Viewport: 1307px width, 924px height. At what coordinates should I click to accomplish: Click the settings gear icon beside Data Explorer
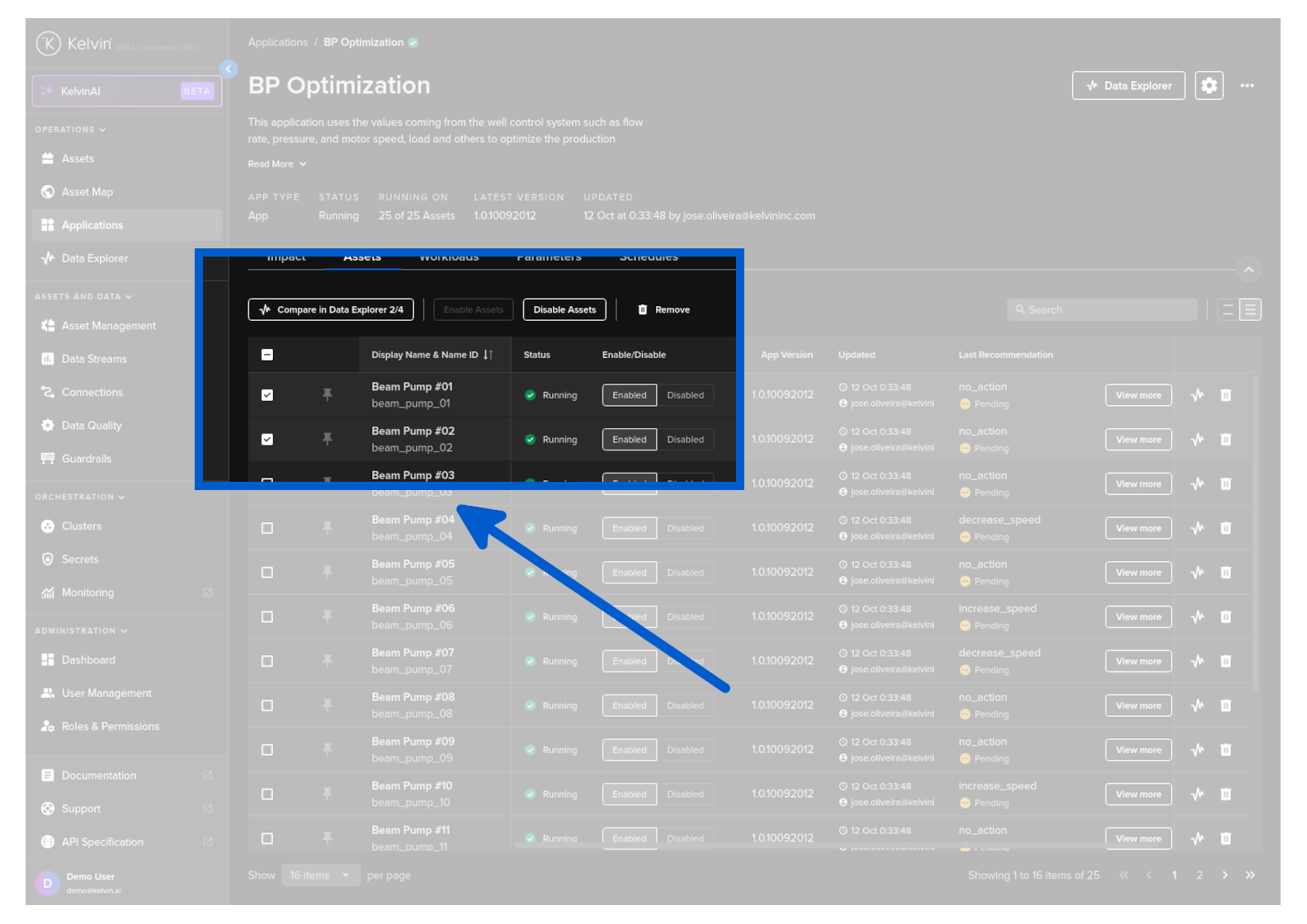point(1209,86)
